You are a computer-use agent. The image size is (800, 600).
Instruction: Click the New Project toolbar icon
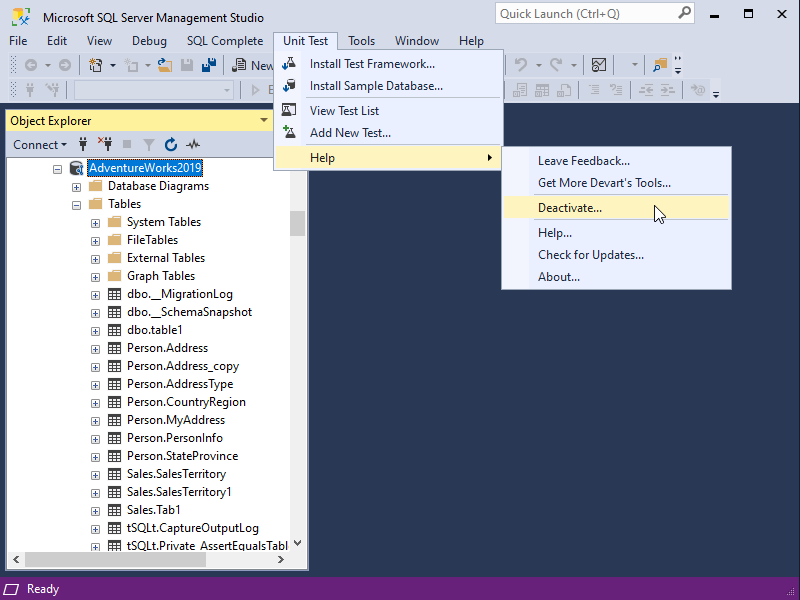point(95,65)
